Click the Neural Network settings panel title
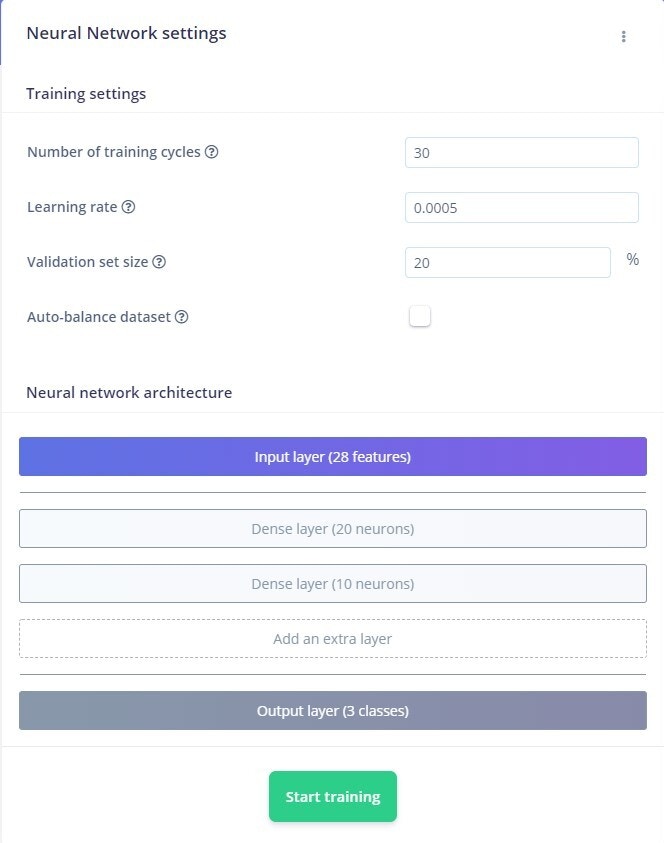 pos(126,33)
